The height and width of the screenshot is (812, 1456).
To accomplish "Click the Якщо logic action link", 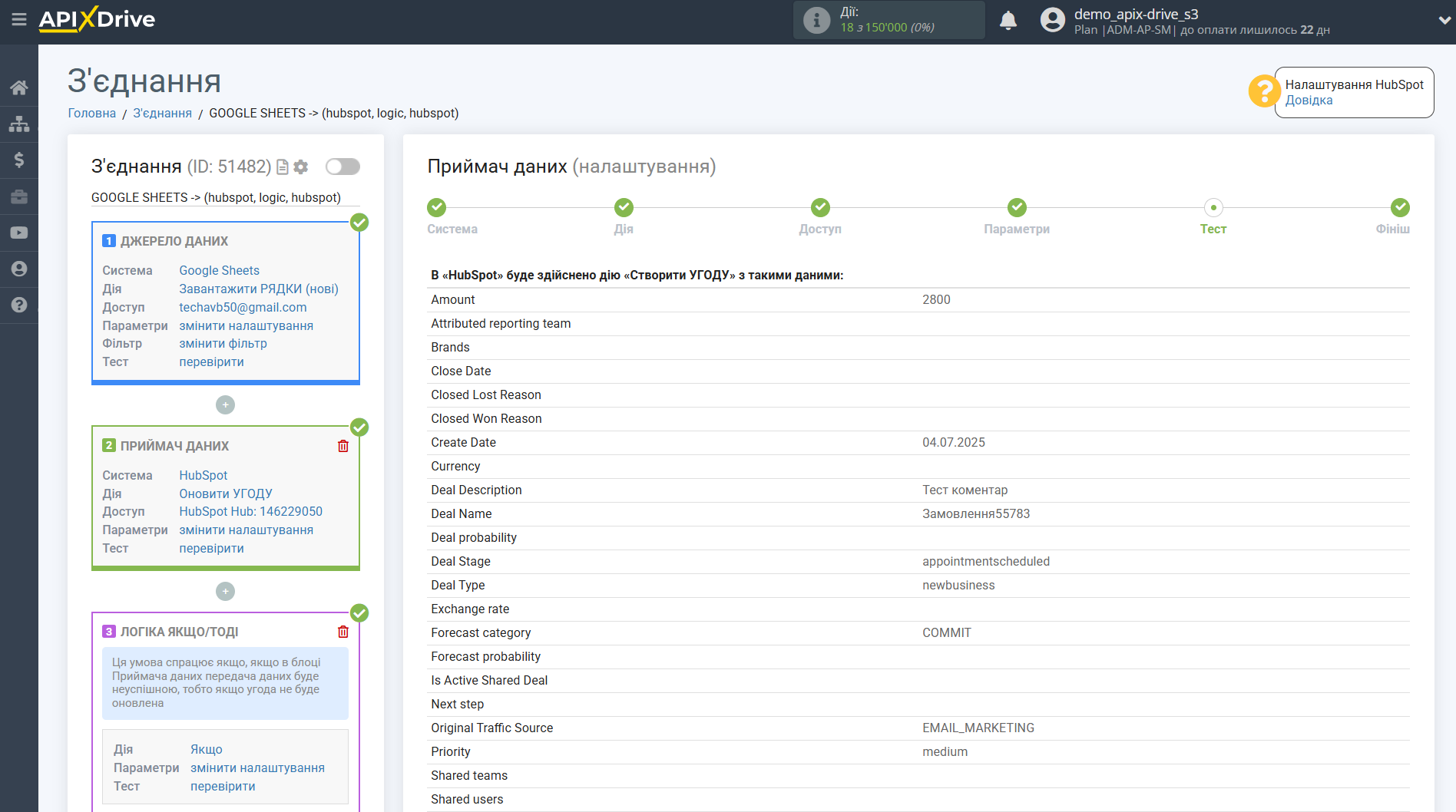I will [x=207, y=749].
